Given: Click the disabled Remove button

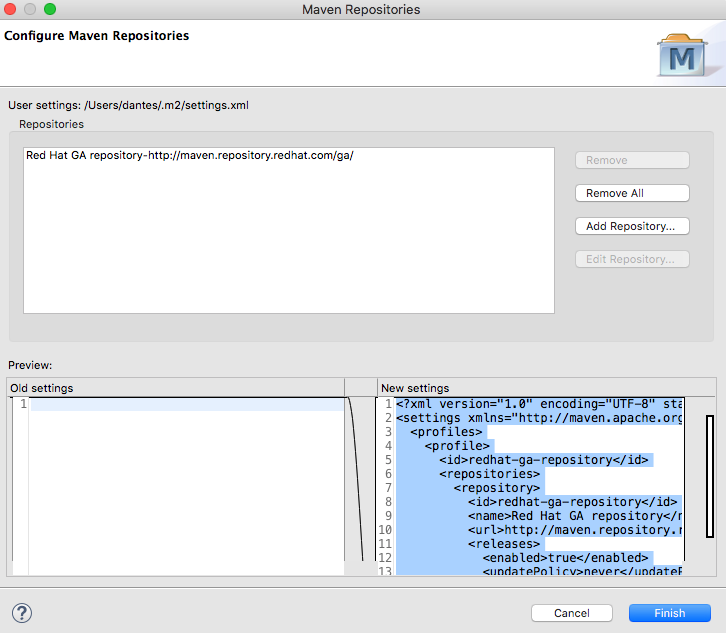Looking at the screenshot, I should point(632,160).
